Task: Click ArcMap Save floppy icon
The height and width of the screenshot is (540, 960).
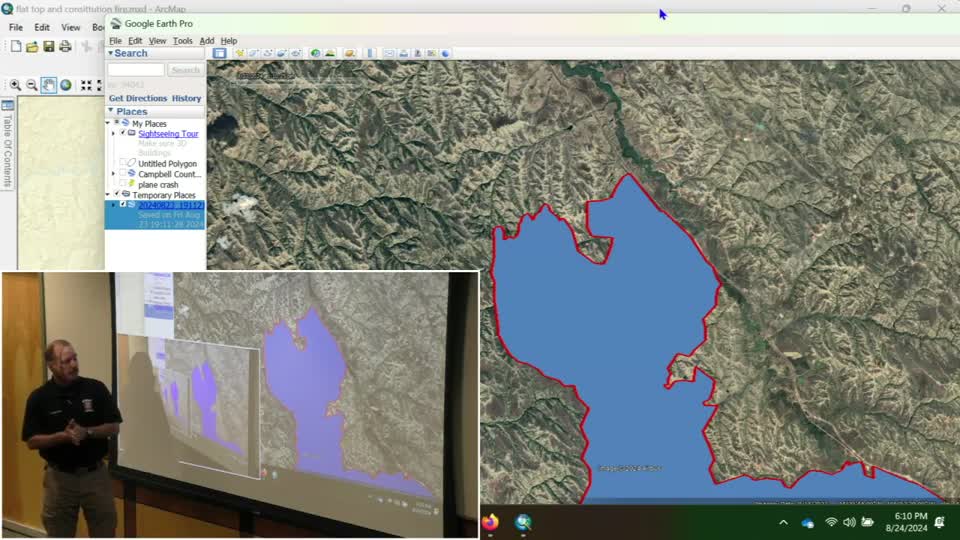Action: 48,47
